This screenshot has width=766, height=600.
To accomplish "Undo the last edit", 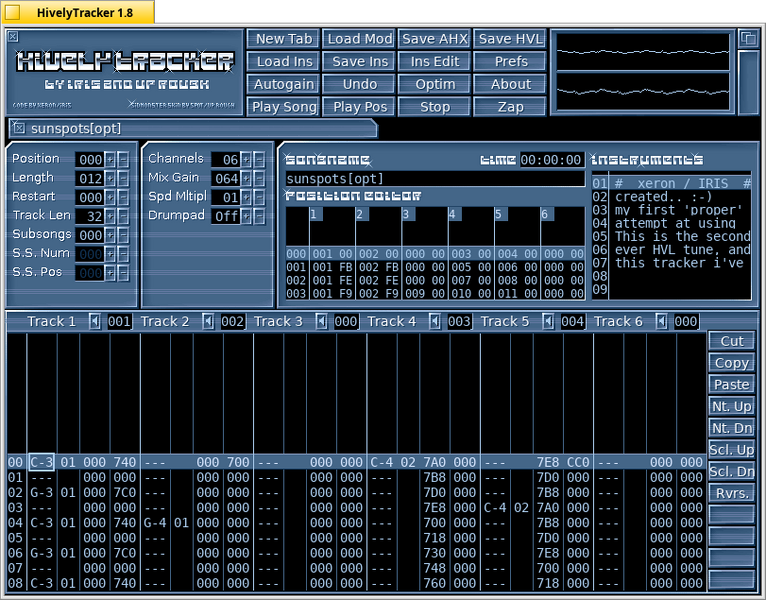I will click(x=359, y=84).
